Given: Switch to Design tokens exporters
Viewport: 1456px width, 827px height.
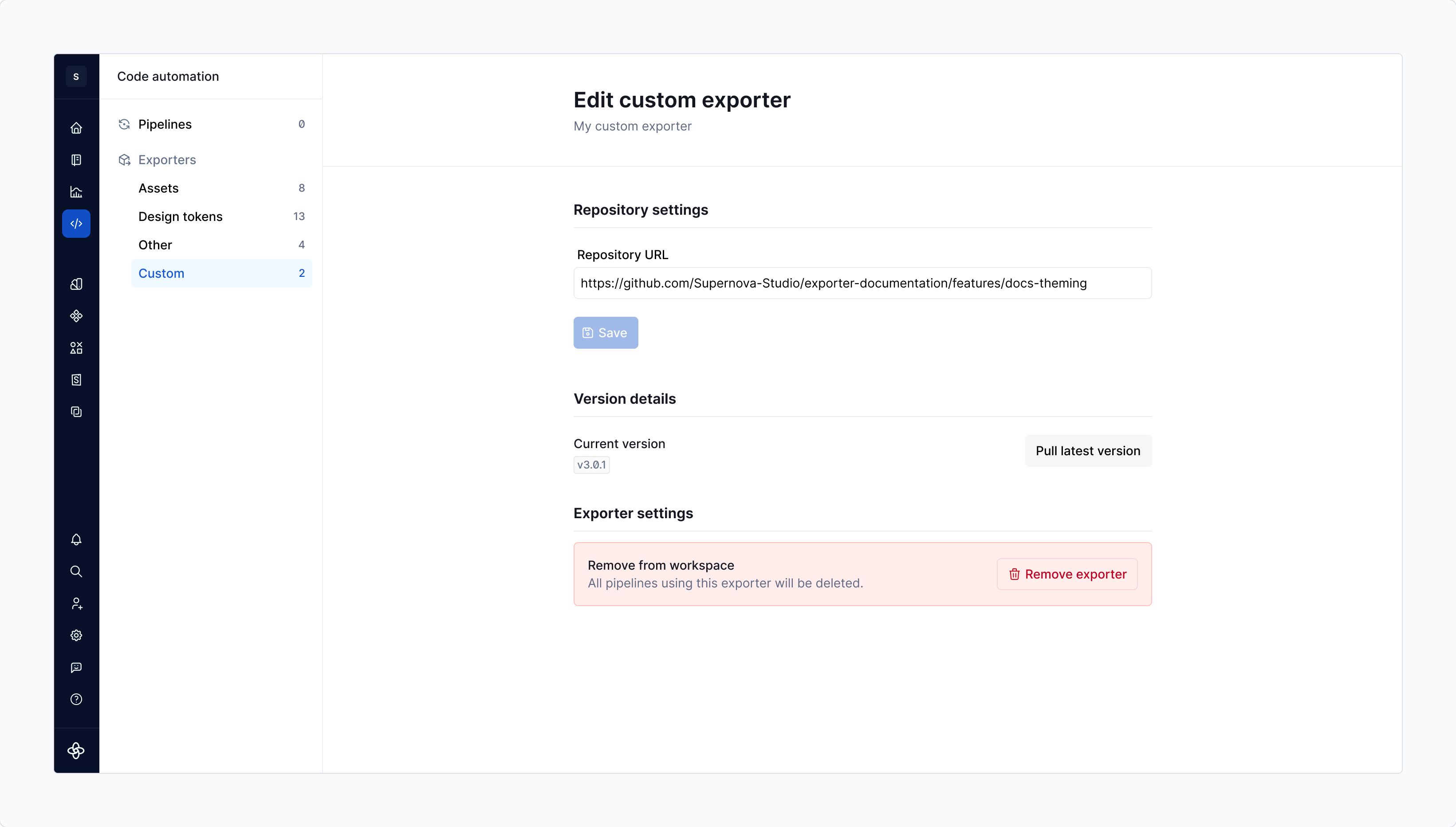Looking at the screenshot, I should tap(181, 217).
